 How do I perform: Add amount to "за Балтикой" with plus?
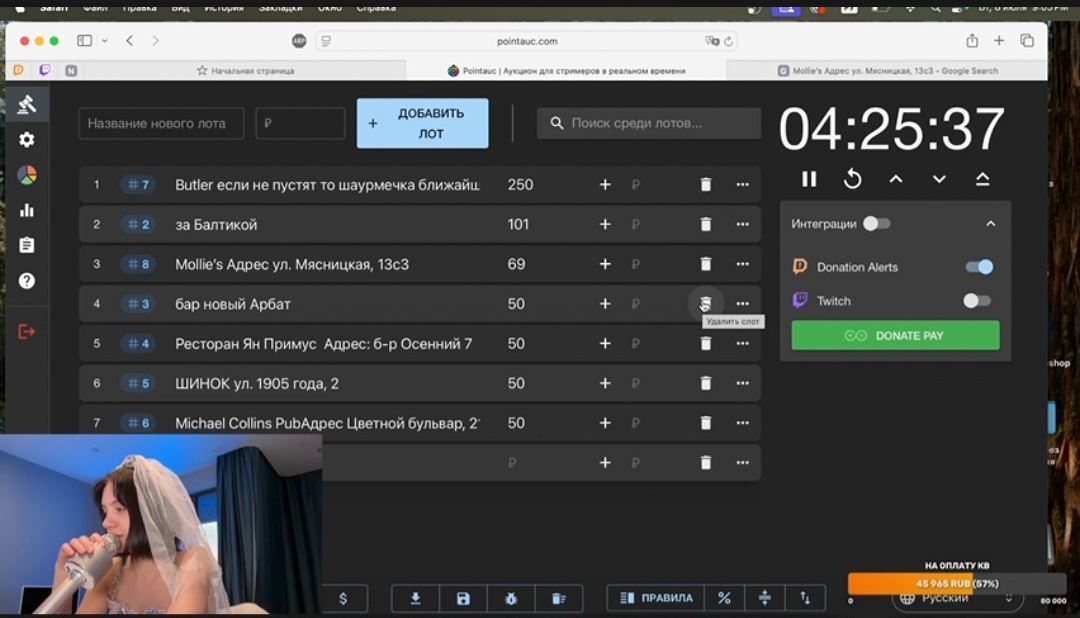(605, 224)
